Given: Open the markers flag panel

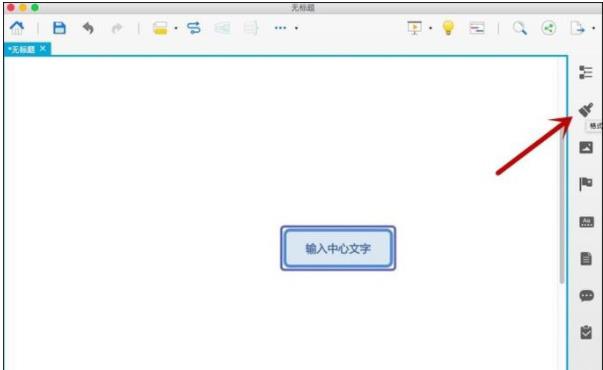Looking at the screenshot, I should [586, 184].
